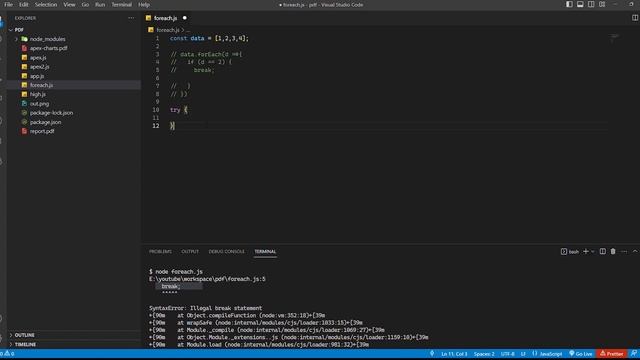This screenshot has width=640, height=360.
Task: Click line number 10 in the gutter
Action: [x=156, y=110]
